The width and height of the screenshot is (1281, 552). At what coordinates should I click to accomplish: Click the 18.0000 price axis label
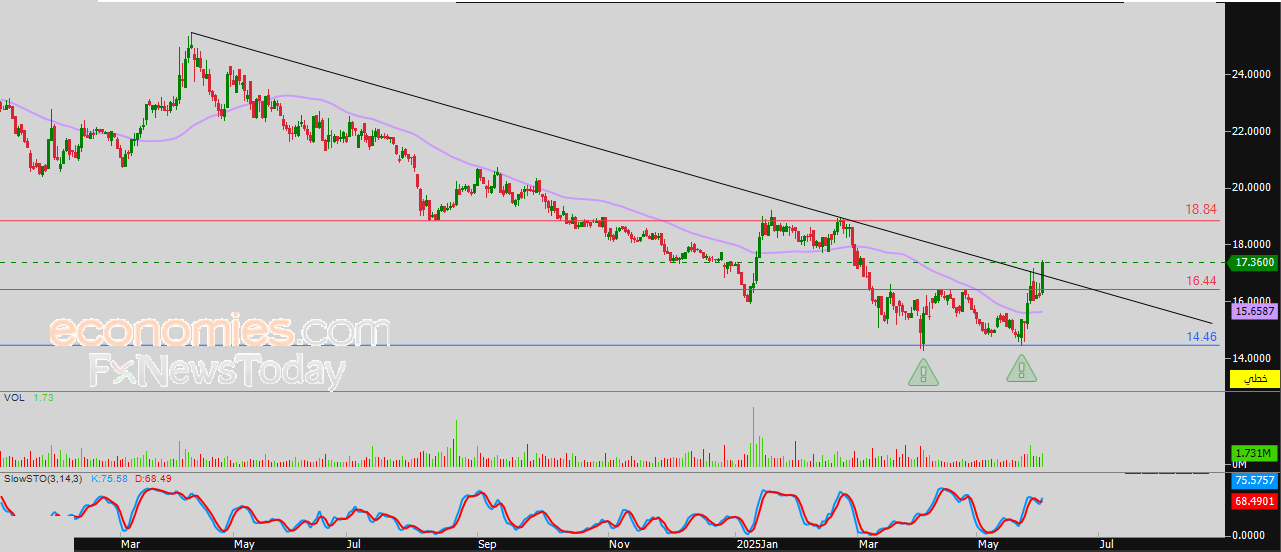point(1251,244)
